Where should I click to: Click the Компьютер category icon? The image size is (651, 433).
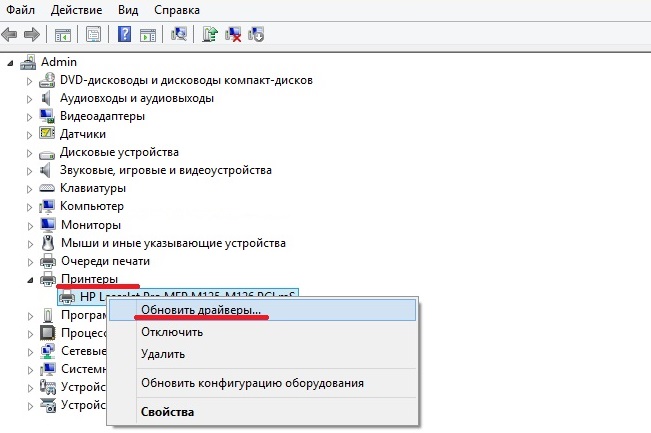(x=47, y=206)
